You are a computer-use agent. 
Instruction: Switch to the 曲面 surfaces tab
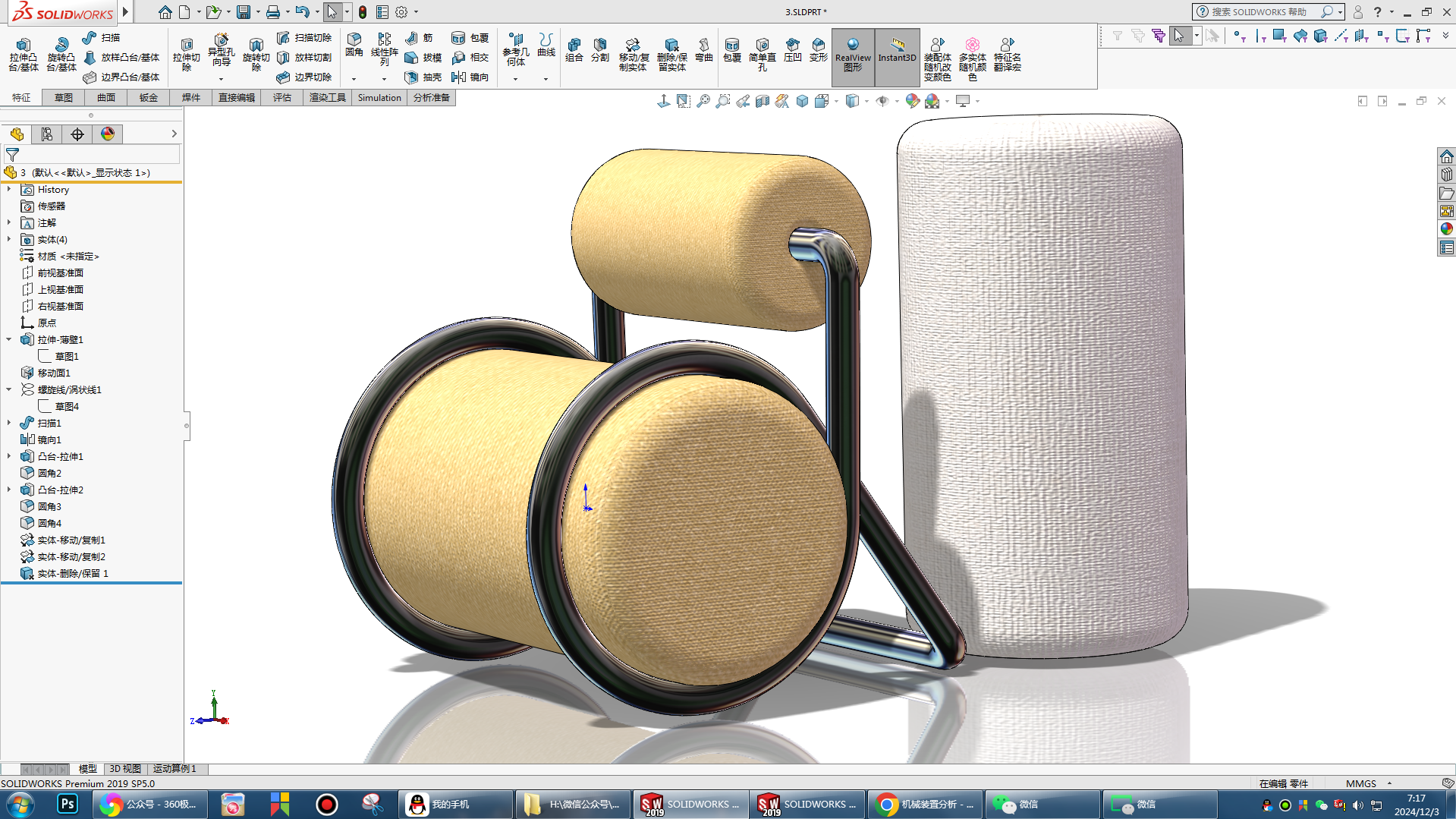(x=106, y=98)
